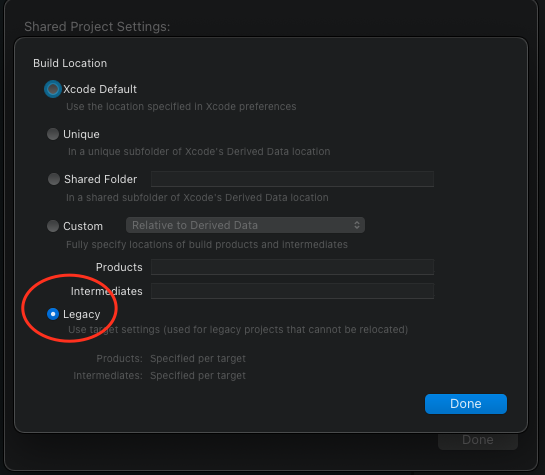Click the up-down chevron arrows on dropdown
This screenshot has height=475, width=545.
click(357, 225)
